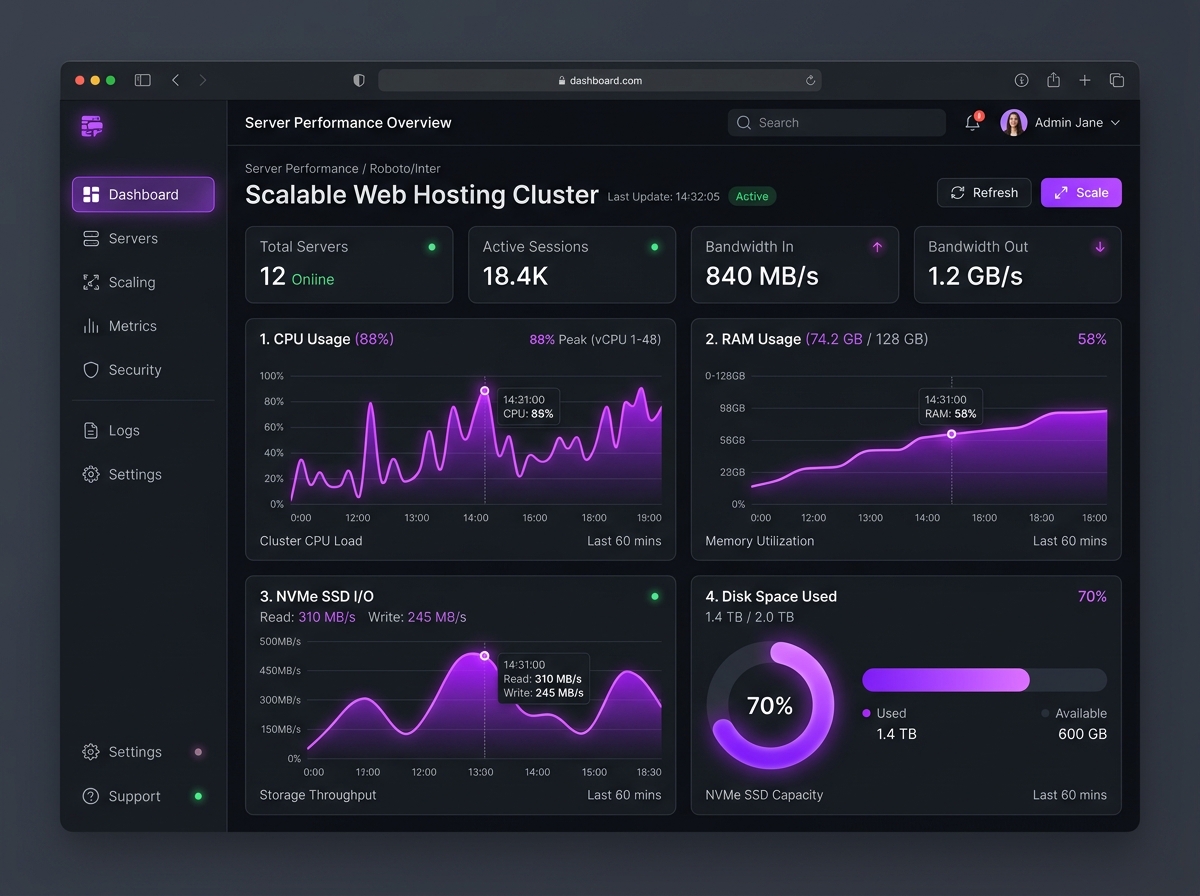Viewport: 1200px width, 896px height.
Task: Click the Support question mark icon
Action: click(x=91, y=796)
